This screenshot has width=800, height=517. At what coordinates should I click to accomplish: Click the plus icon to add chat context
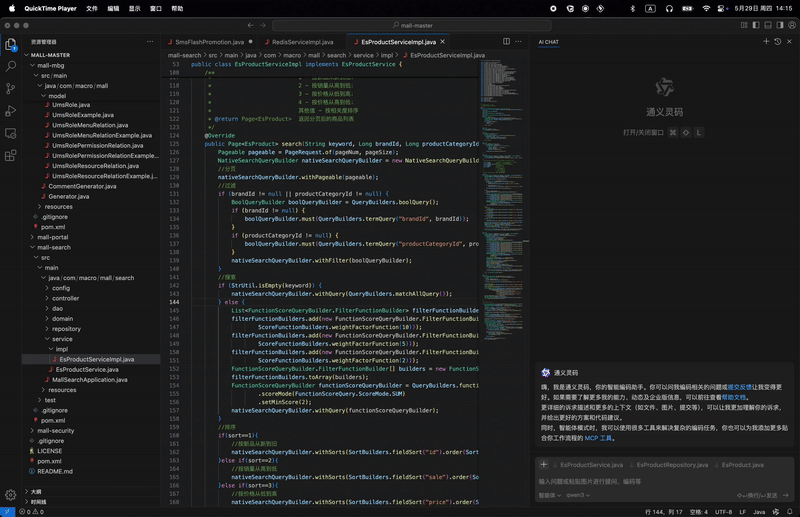pyautogui.click(x=544, y=465)
